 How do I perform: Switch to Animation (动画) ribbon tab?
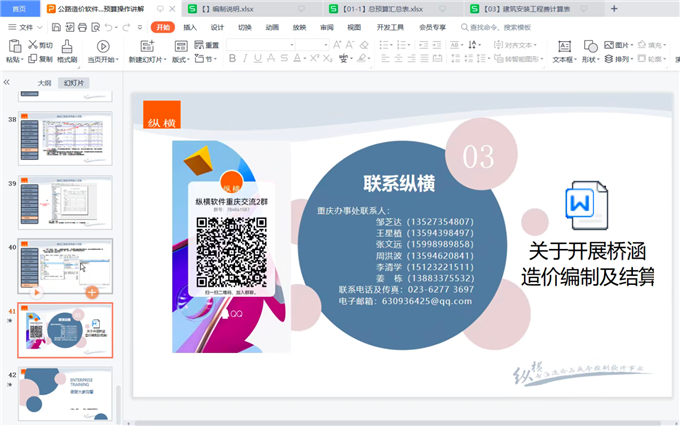point(272,27)
